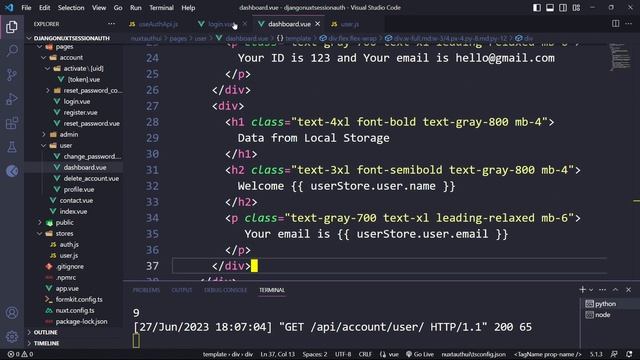Open the Go menu

click(118, 7)
